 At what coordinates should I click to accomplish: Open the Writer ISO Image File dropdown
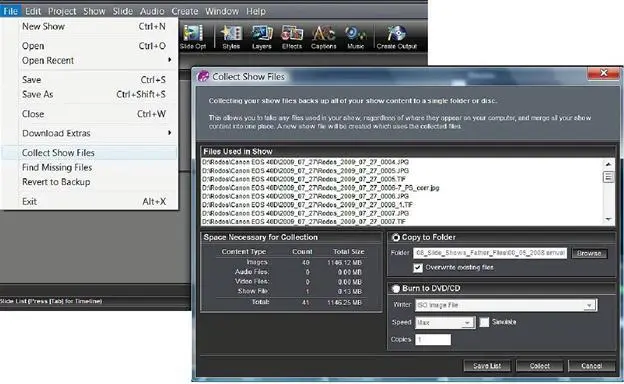(506, 305)
